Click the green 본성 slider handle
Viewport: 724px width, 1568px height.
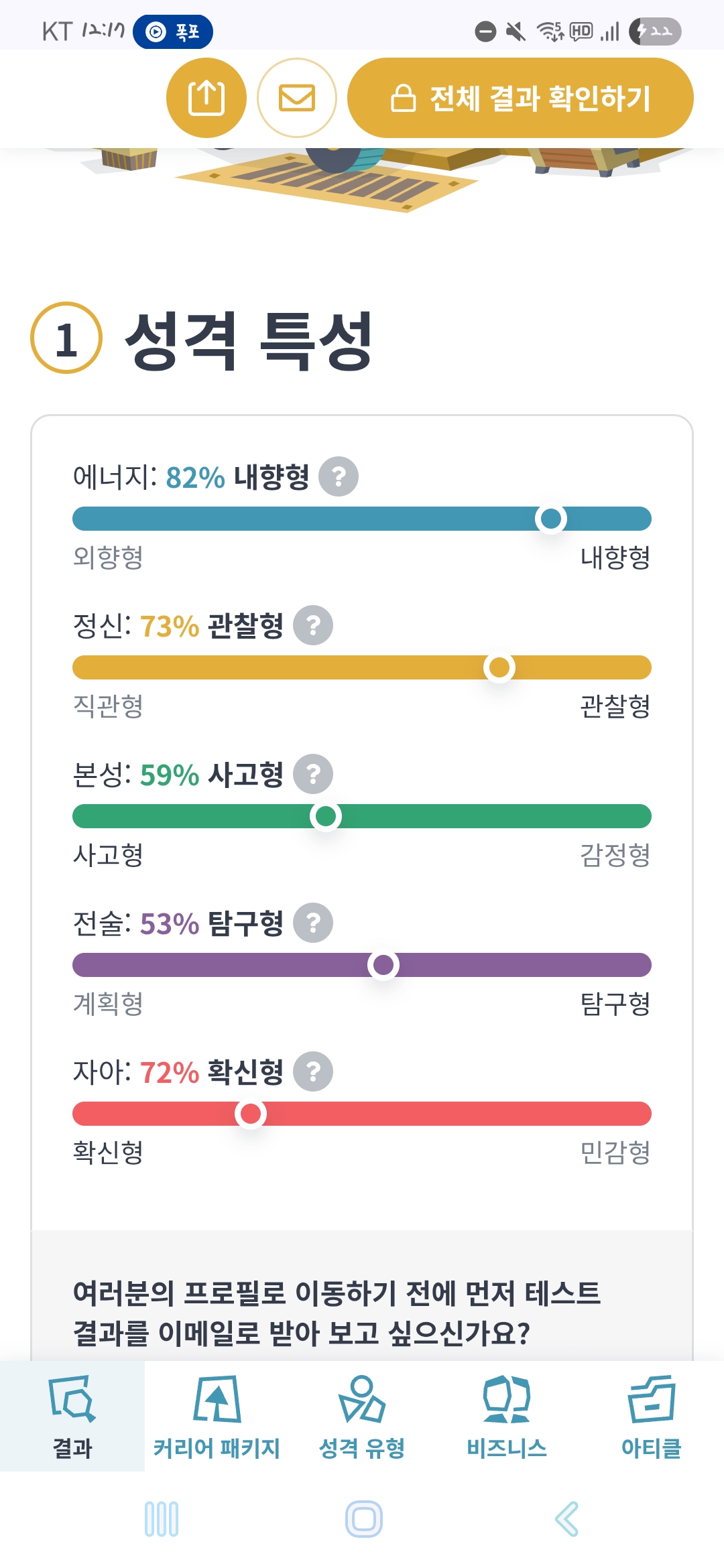[326, 816]
